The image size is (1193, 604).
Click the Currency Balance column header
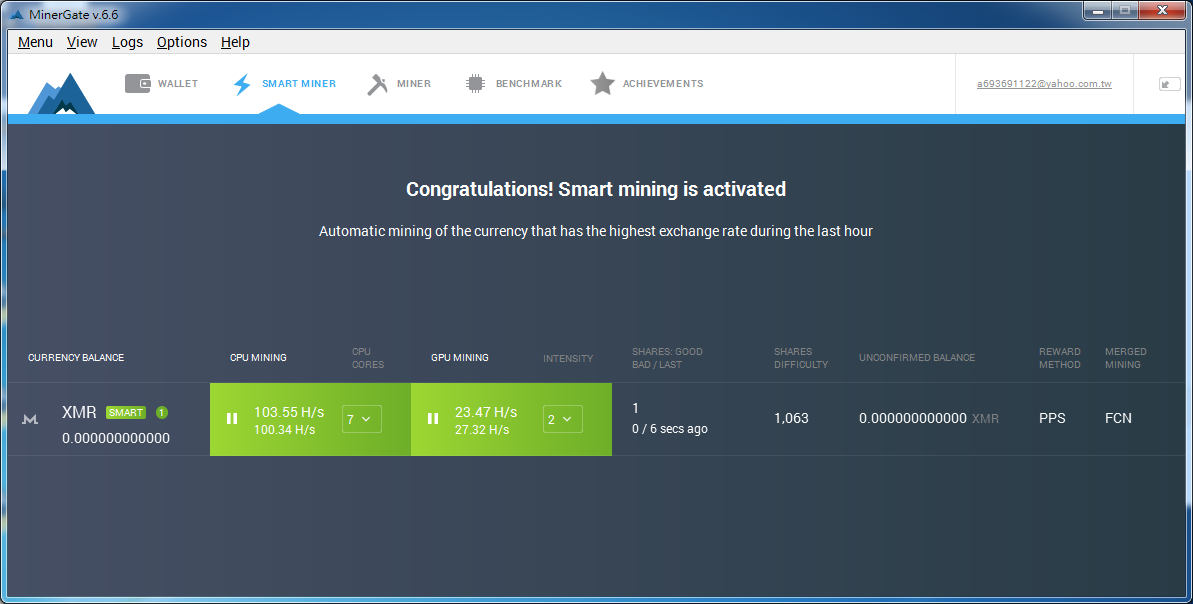pyautogui.click(x=76, y=358)
